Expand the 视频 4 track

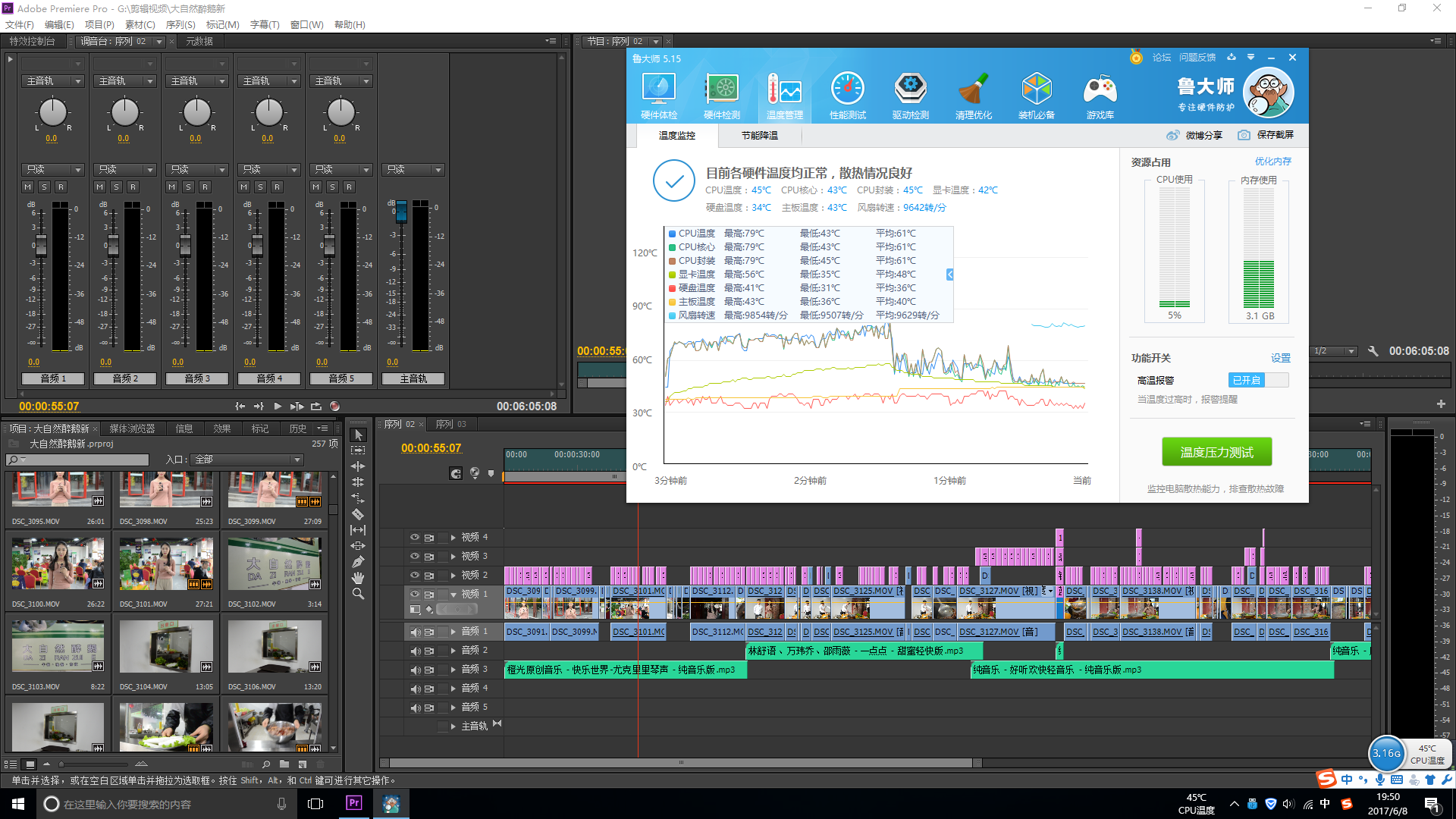pyautogui.click(x=453, y=537)
